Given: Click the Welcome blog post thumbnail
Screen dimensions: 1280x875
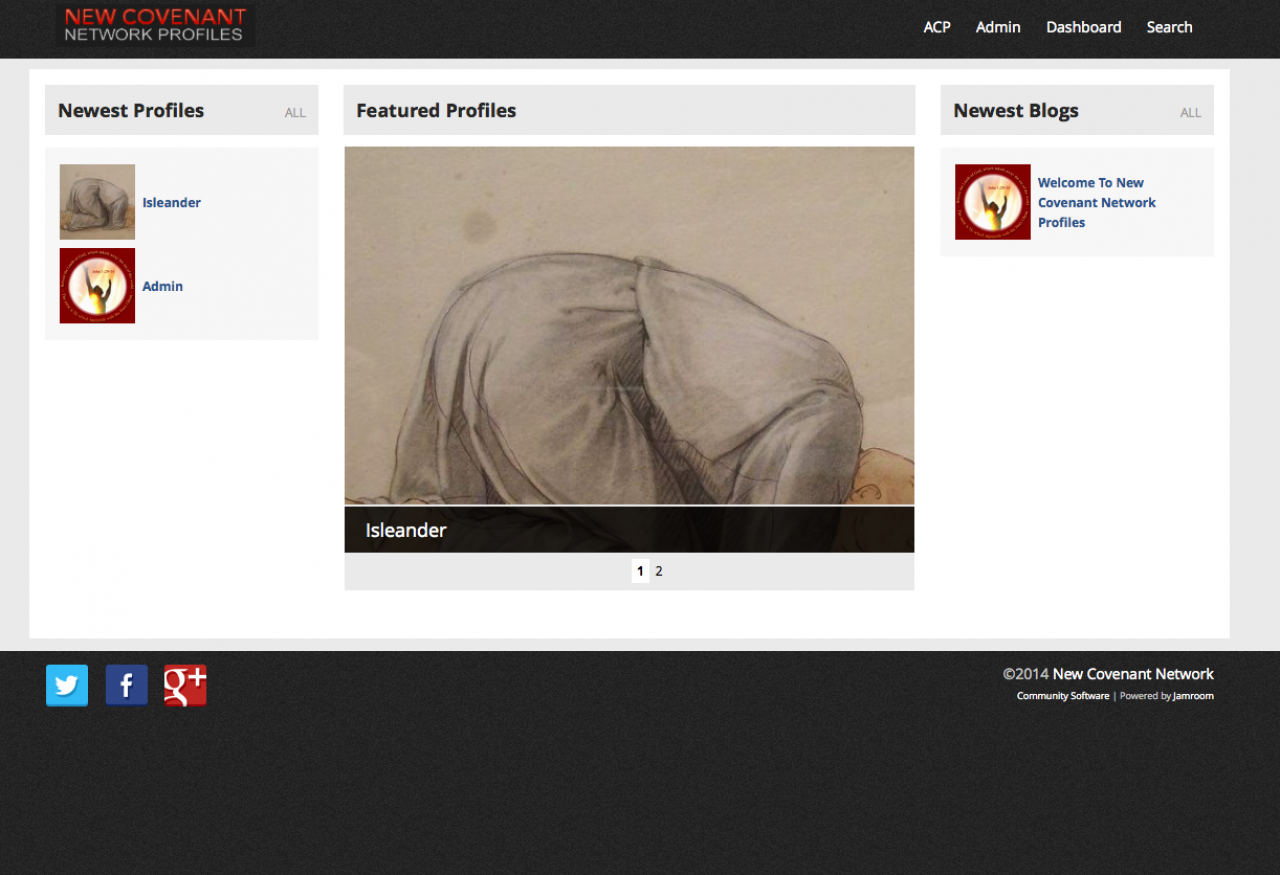Looking at the screenshot, I should coord(993,202).
